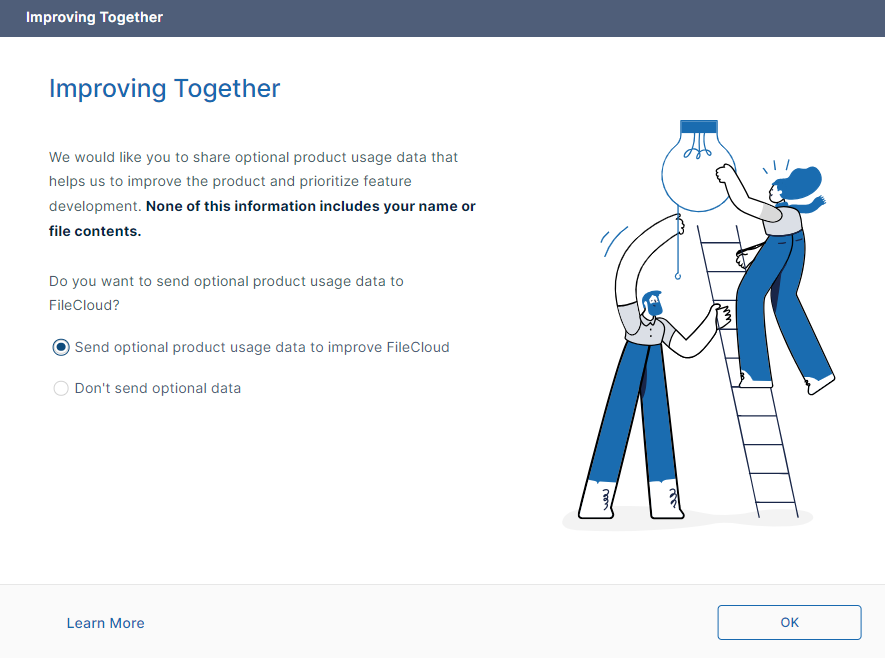Click the 'We would like you to share' paragraph

click(x=253, y=157)
